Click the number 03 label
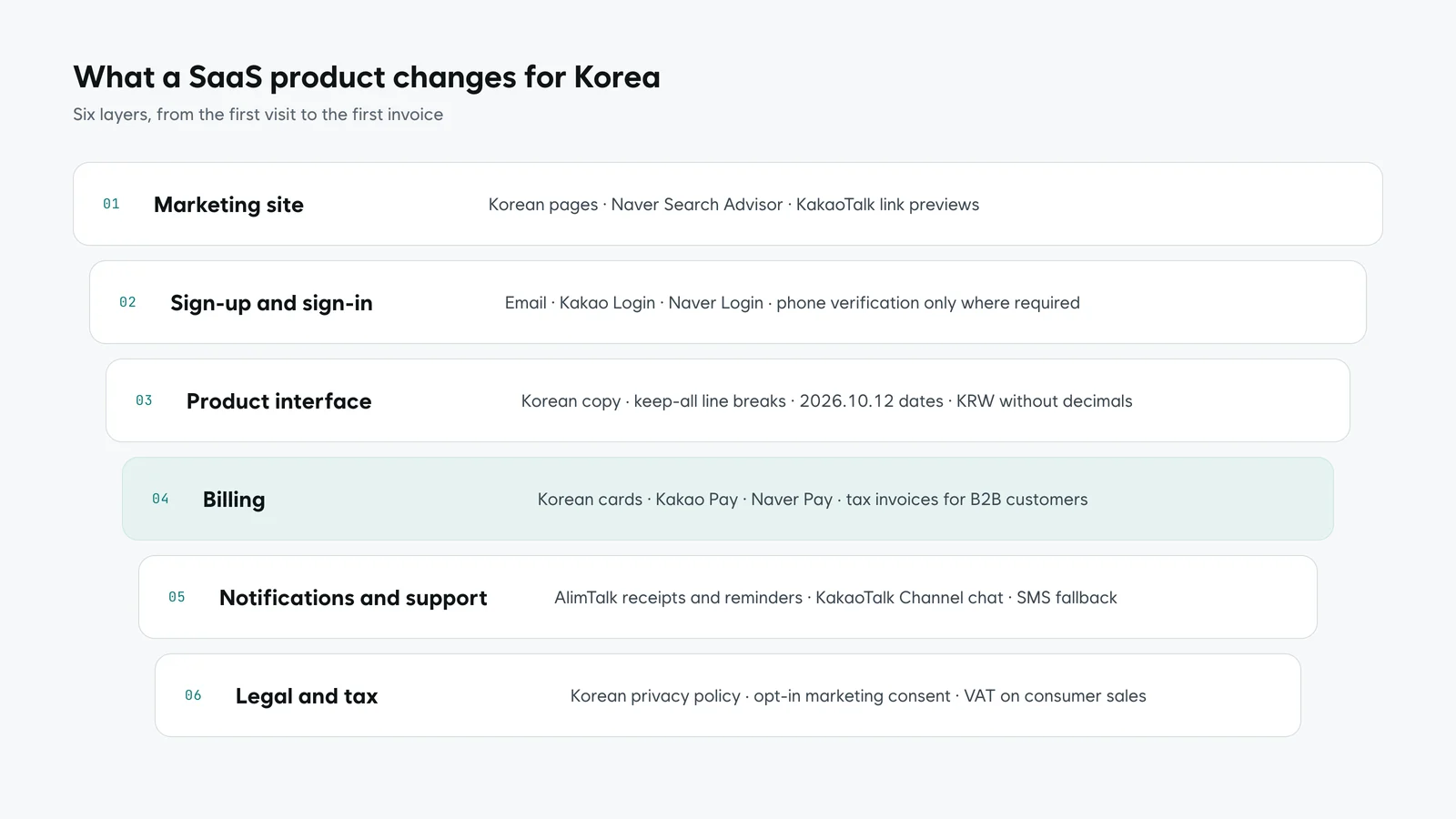This screenshot has height=819, width=1456. pos(144,400)
